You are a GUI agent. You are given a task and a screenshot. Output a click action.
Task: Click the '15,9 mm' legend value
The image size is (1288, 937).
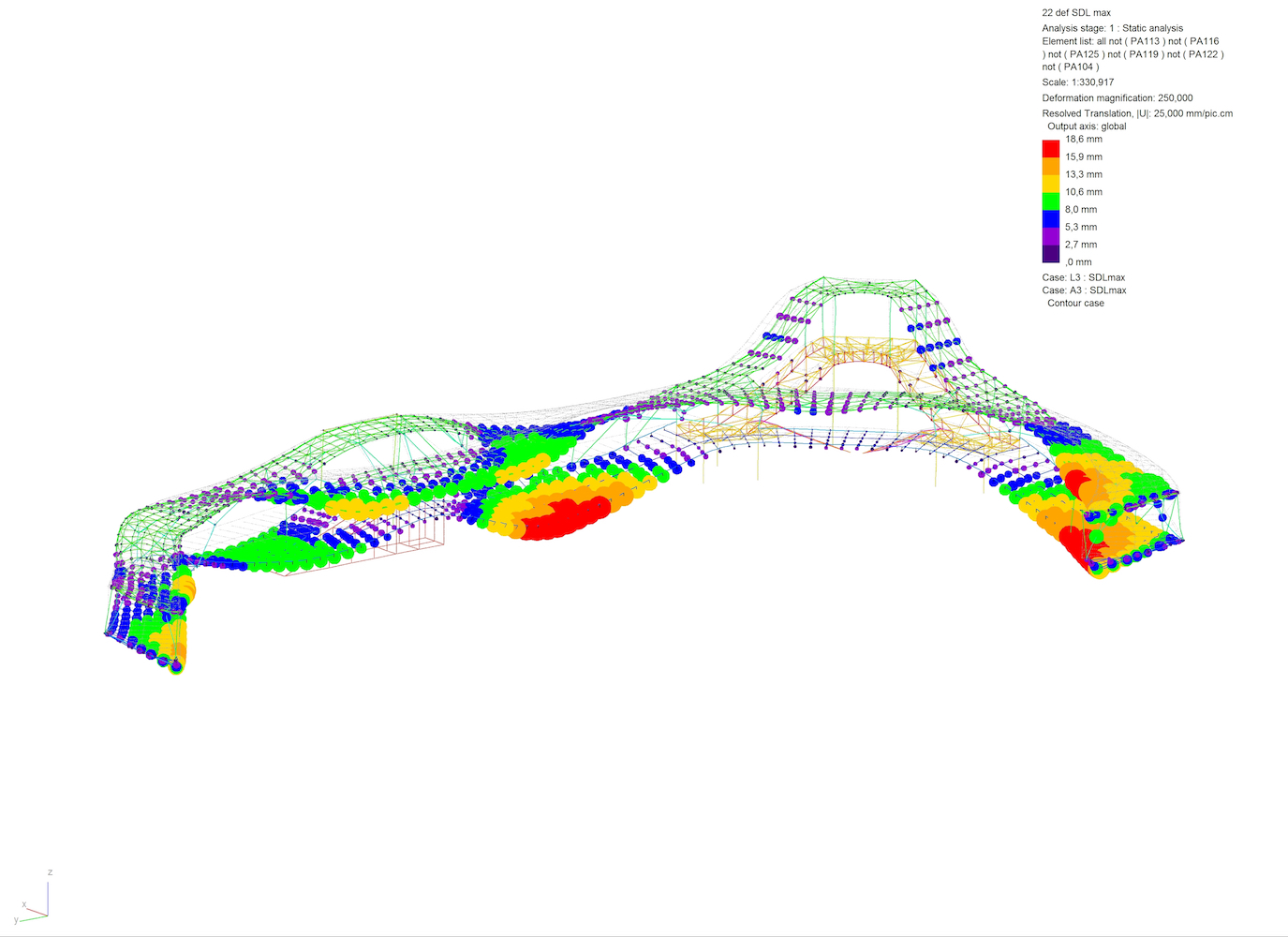tap(1084, 157)
